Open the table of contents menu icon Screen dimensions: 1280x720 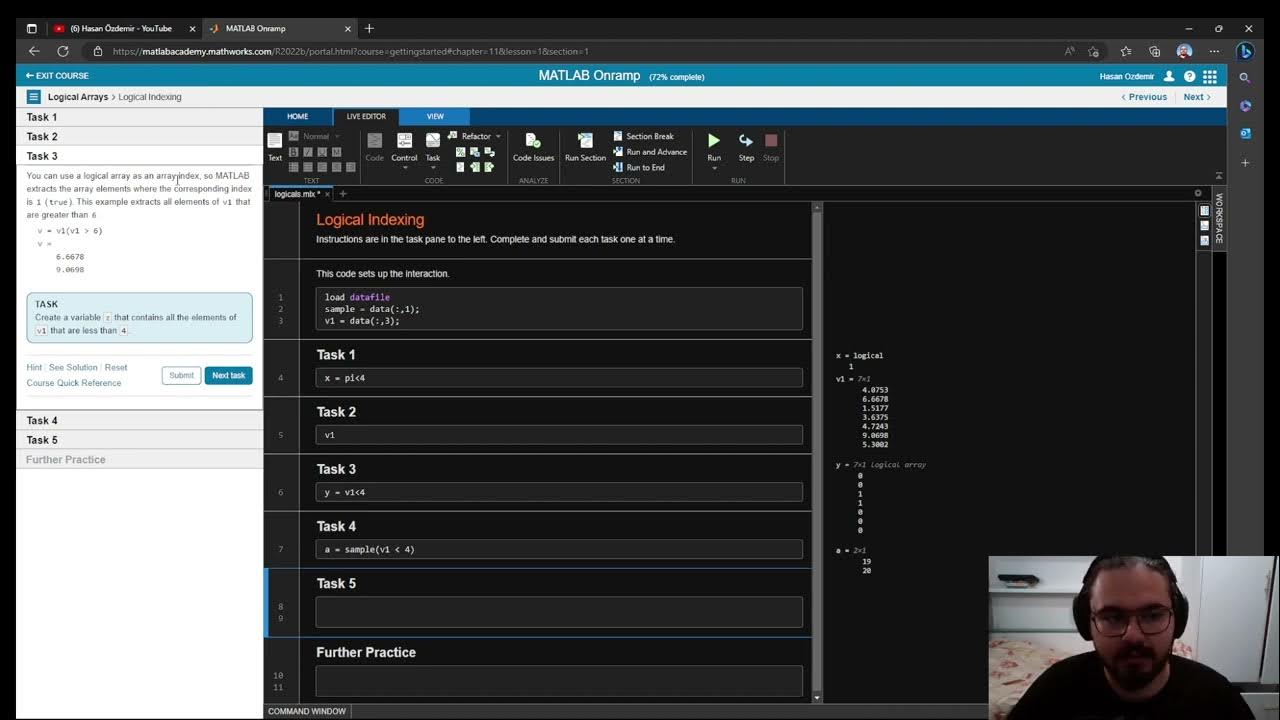click(x=33, y=97)
